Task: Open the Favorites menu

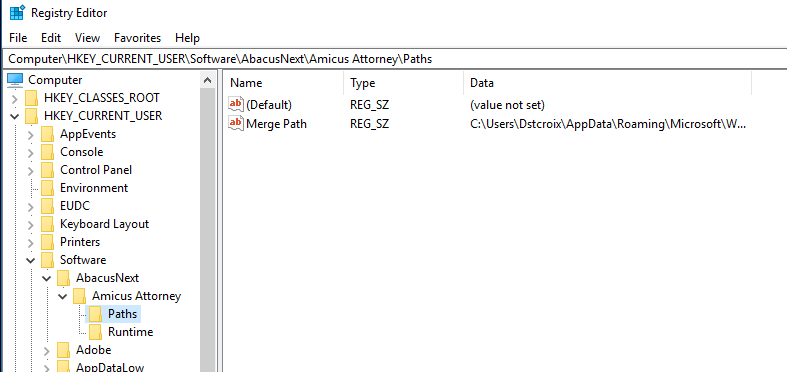Action: (x=138, y=38)
